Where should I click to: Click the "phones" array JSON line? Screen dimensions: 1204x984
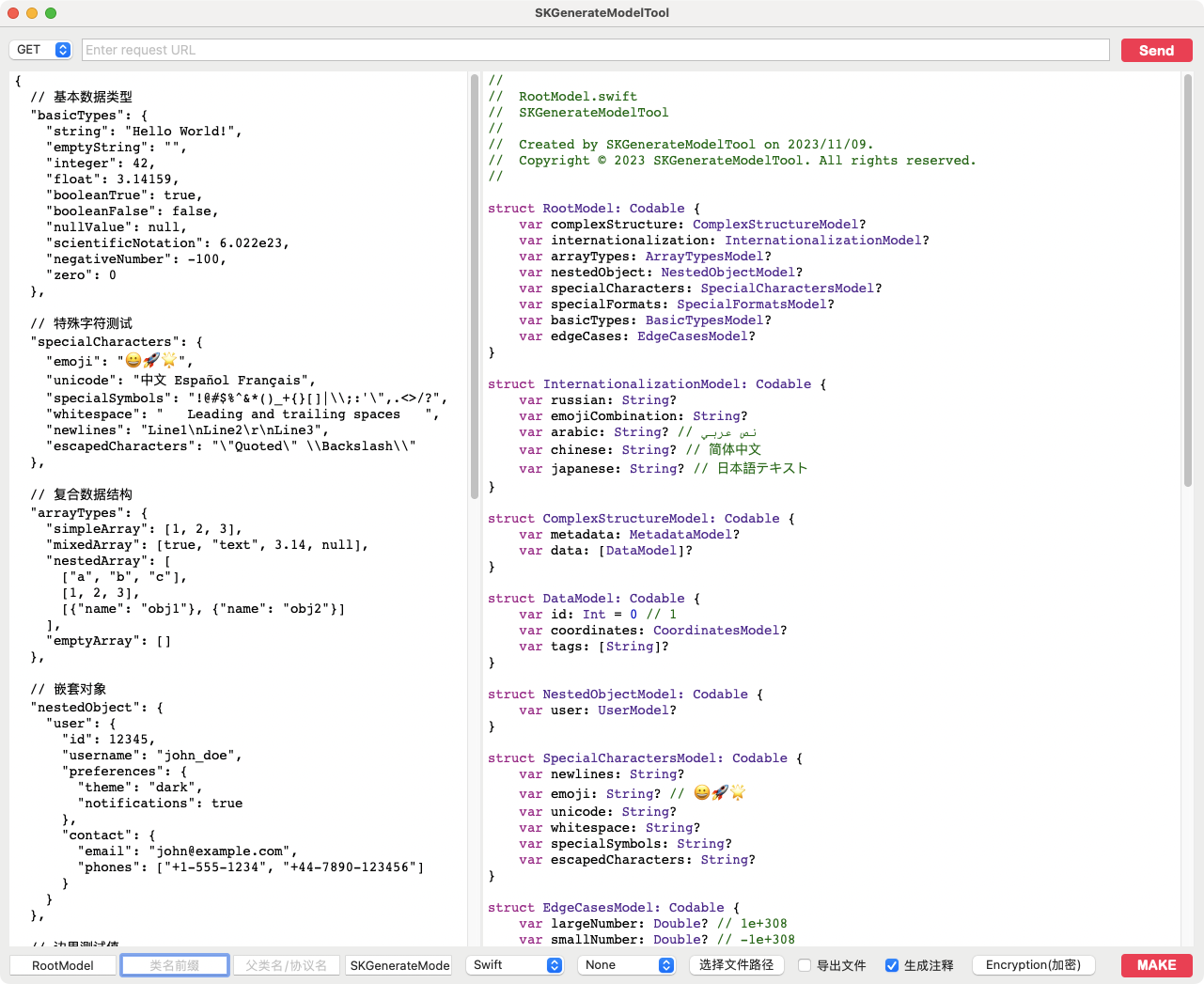pyautogui.click(x=251, y=867)
